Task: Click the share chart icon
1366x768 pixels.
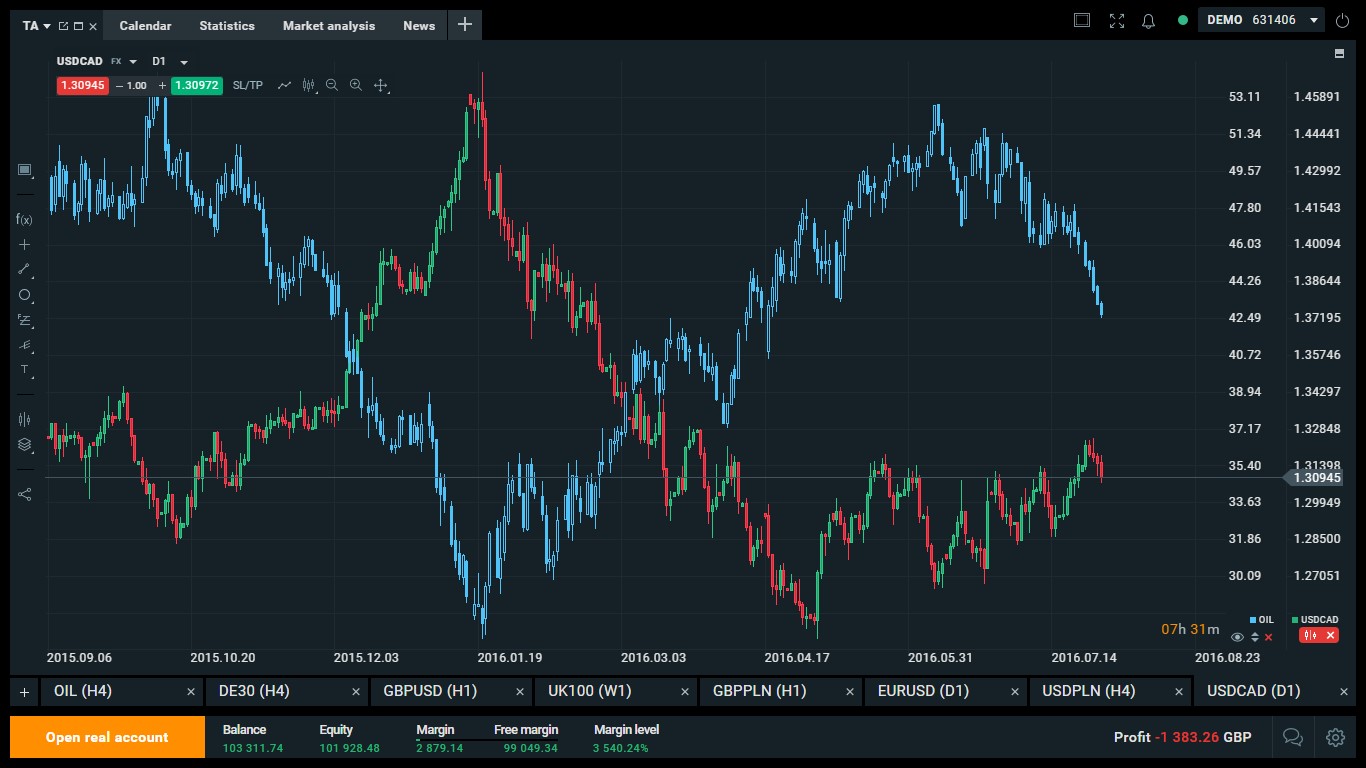Action: pyautogui.click(x=25, y=494)
